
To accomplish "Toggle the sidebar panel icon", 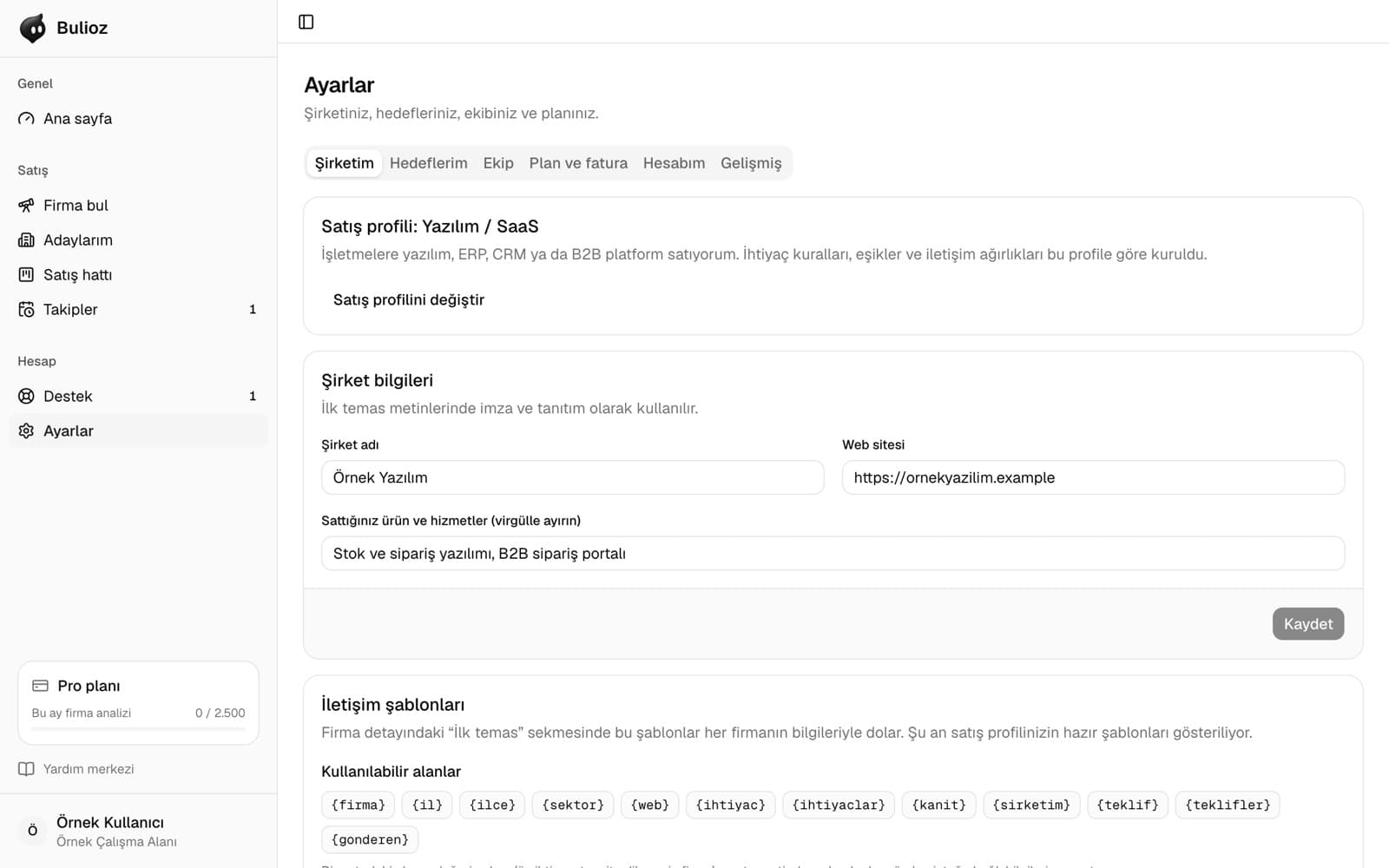I will coord(306,22).
